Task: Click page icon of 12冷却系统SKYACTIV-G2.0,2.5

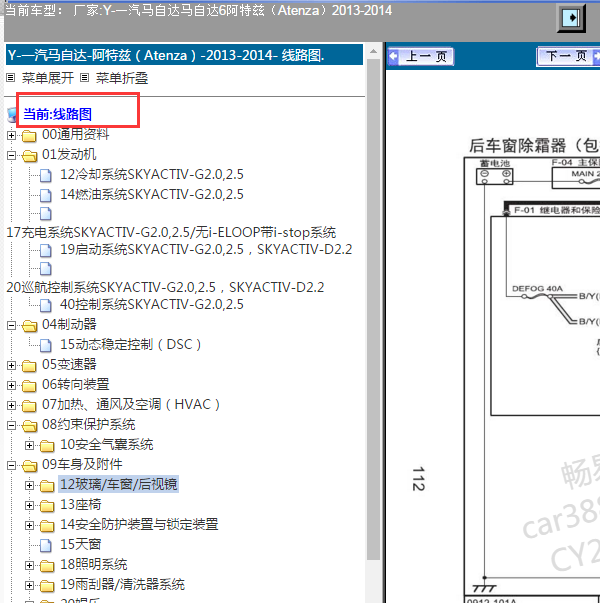Action: tap(46, 175)
